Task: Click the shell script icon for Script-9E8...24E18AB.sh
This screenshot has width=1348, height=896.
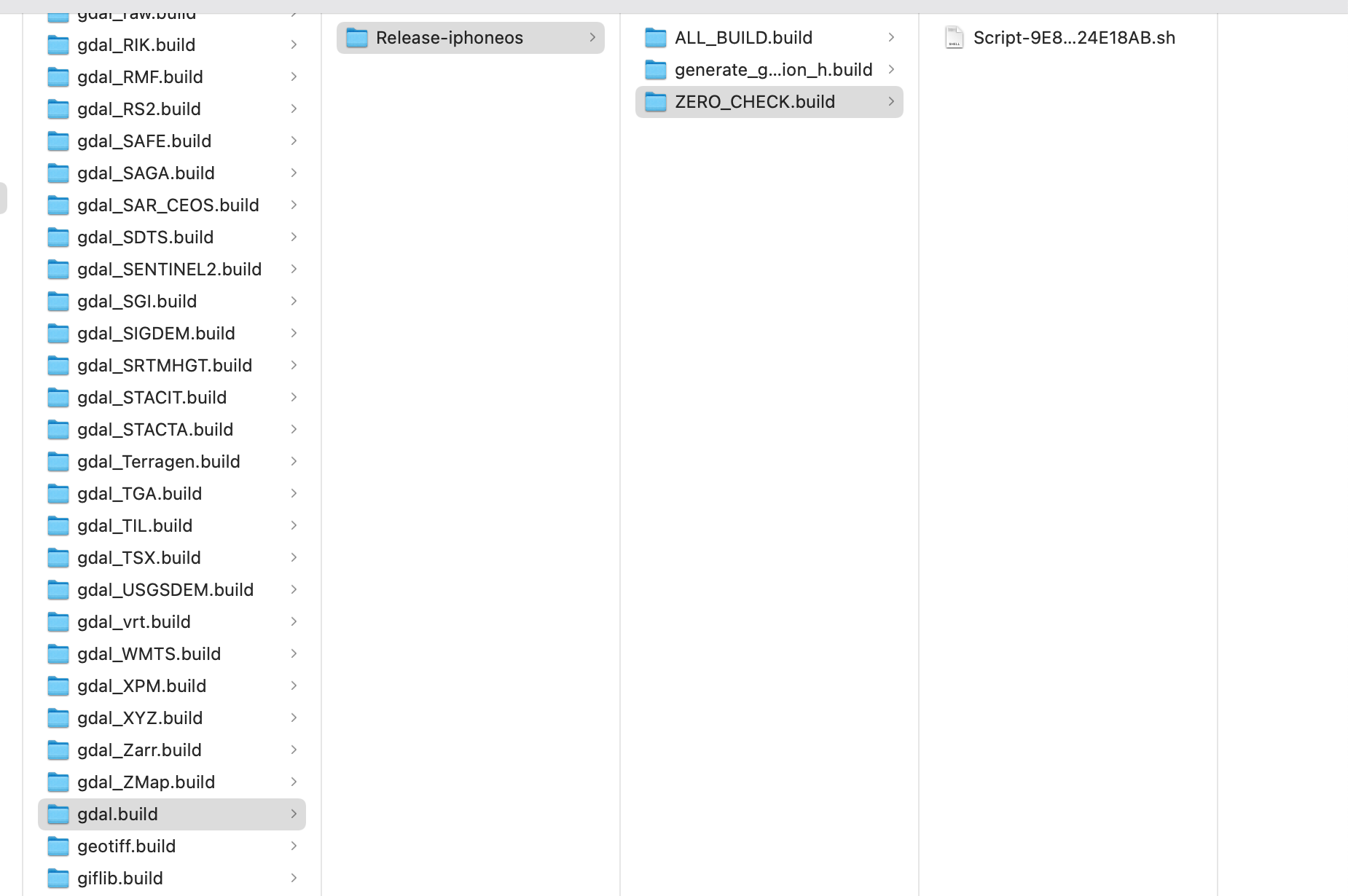Action: (x=953, y=37)
